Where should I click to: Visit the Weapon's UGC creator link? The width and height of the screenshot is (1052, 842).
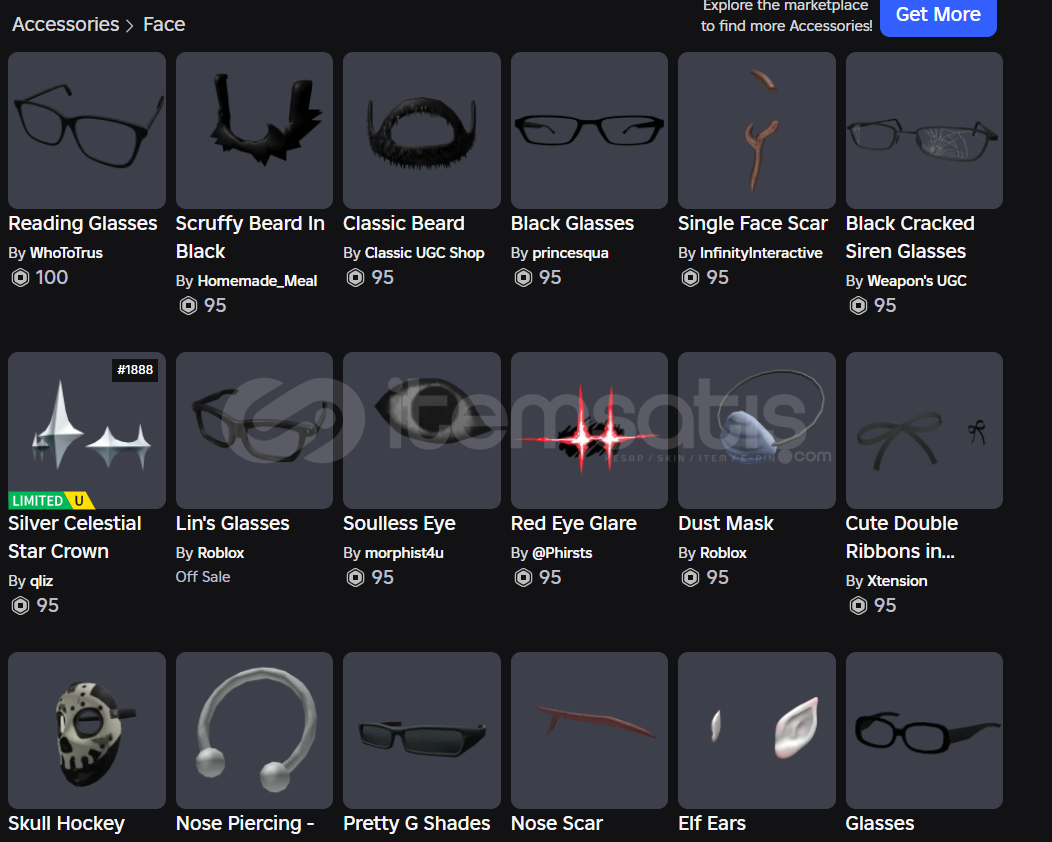(916, 281)
